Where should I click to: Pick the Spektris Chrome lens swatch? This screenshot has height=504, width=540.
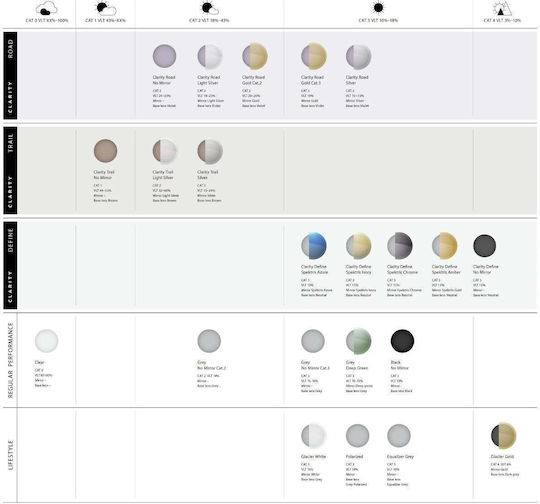click(x=400, y=245)
